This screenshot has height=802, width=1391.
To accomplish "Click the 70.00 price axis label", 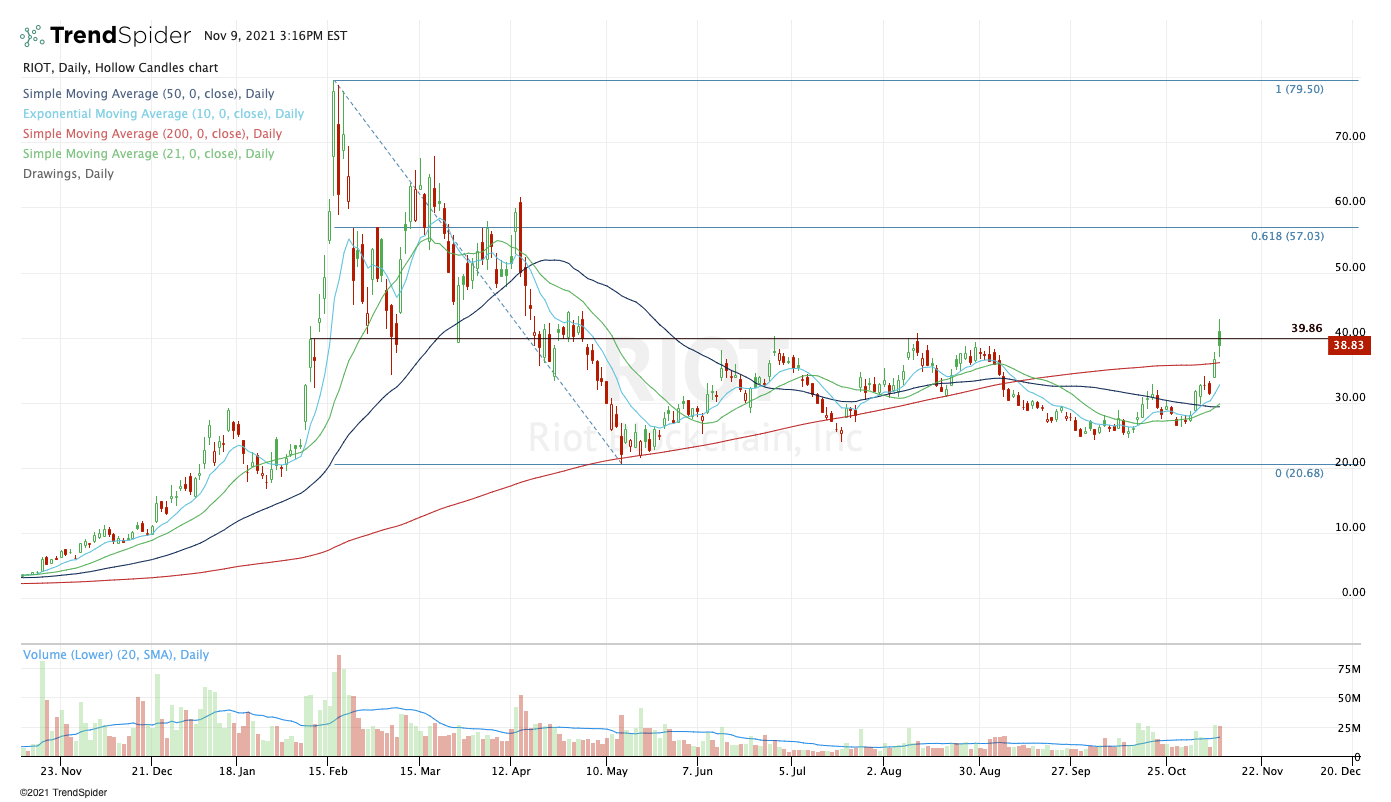I will pyautogui.click(x=1350, y=136).
